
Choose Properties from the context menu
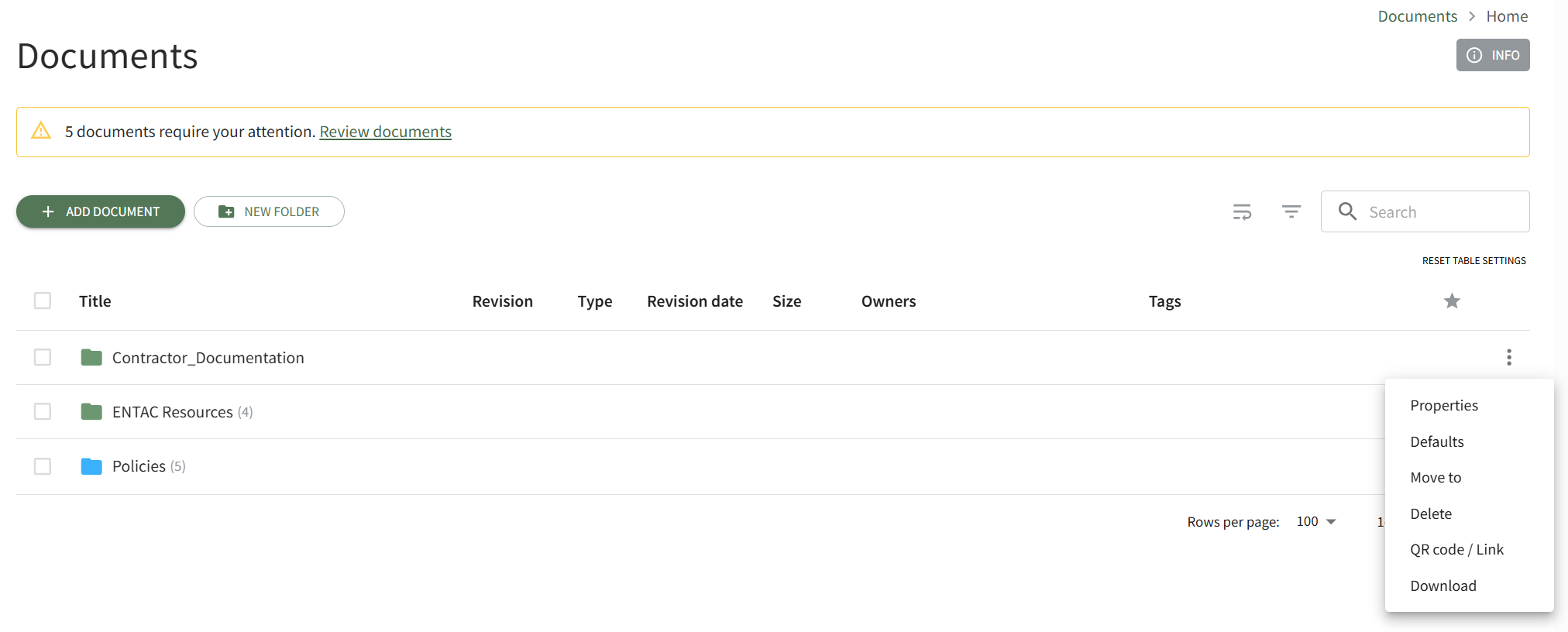[x=1469, y=405]
